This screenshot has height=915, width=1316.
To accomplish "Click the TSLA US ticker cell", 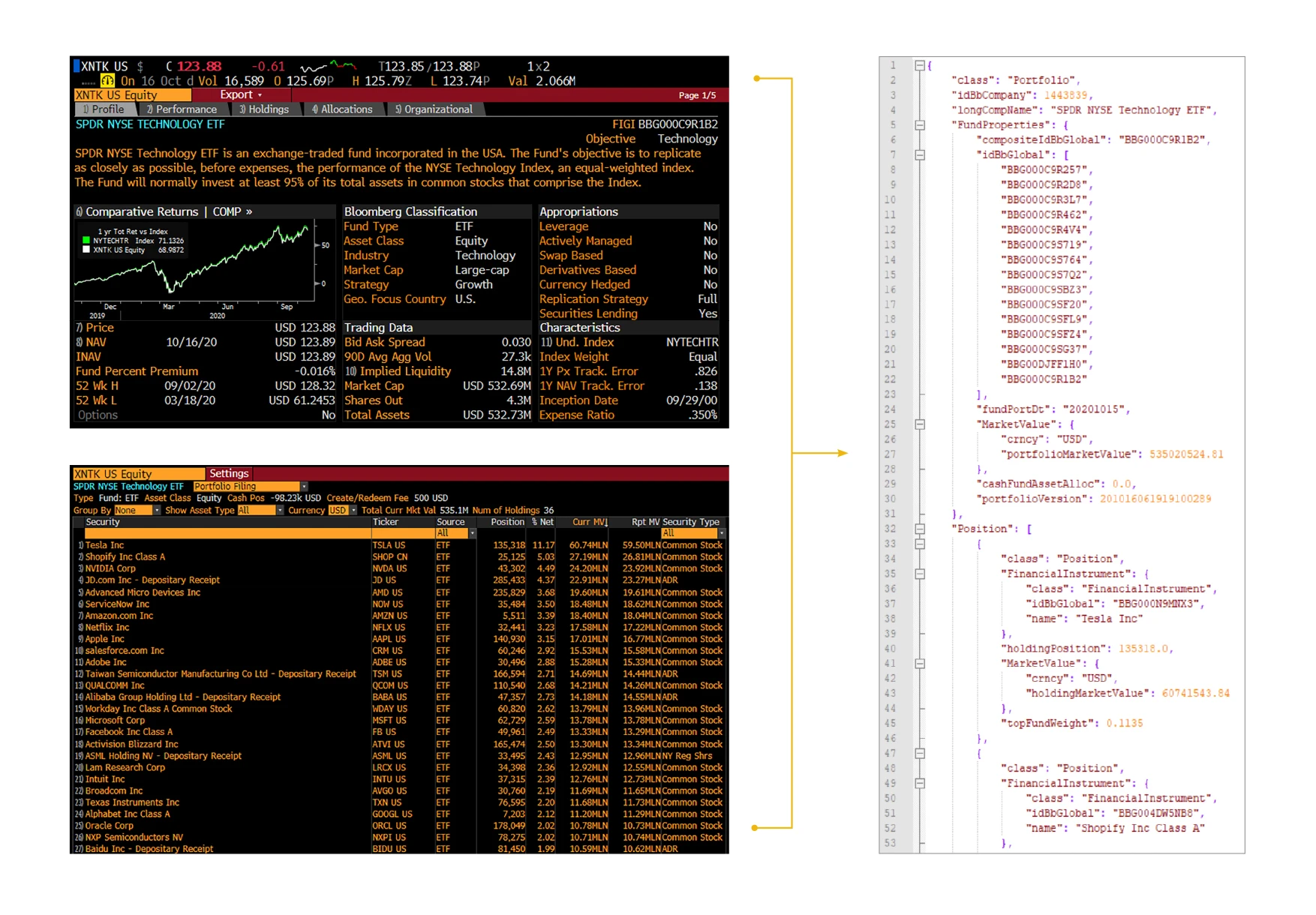I will tap(389, 545).
